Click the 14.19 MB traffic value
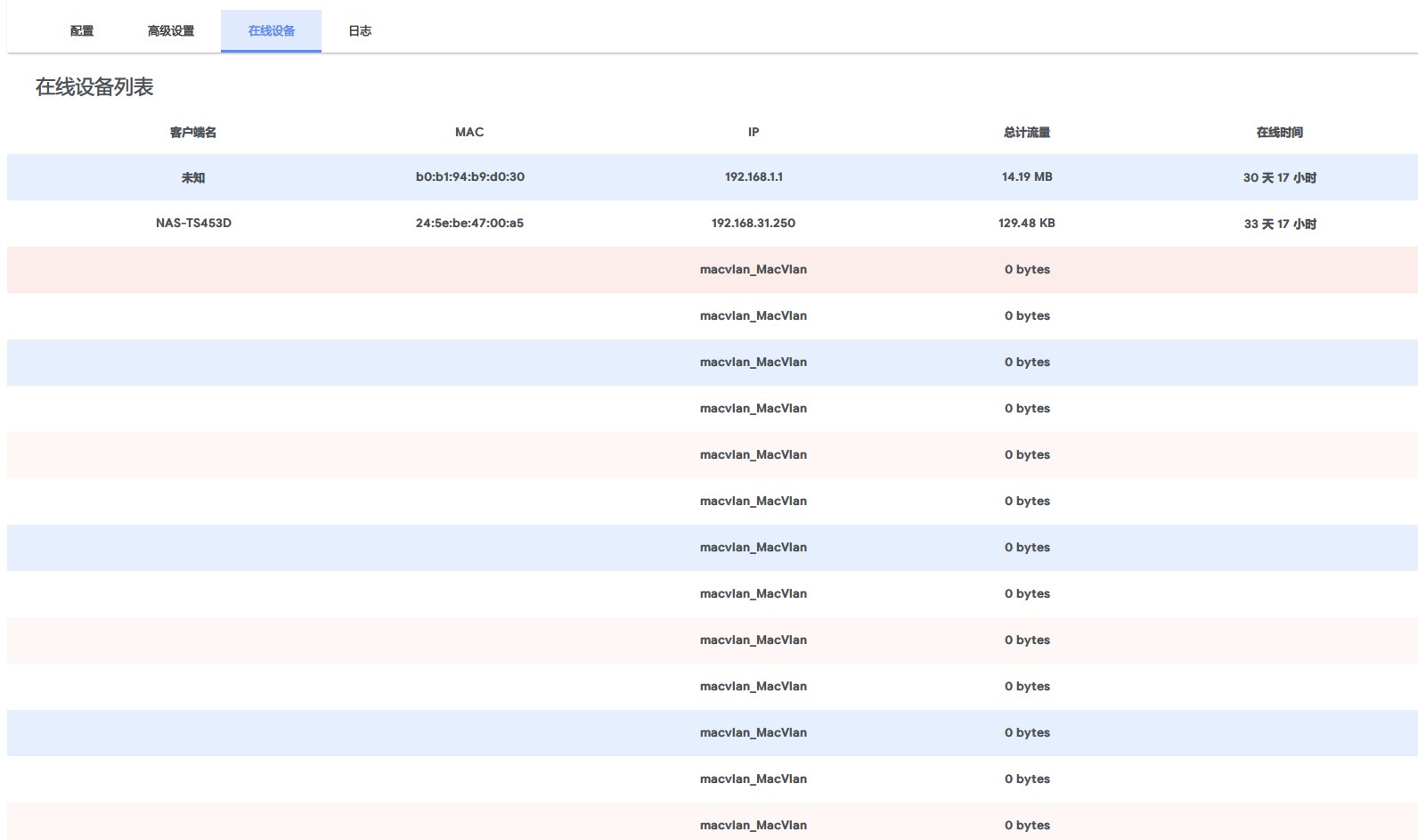The height and width of the screenshot is (840, 1418). pyautogui.click(x=1027, y=177)
